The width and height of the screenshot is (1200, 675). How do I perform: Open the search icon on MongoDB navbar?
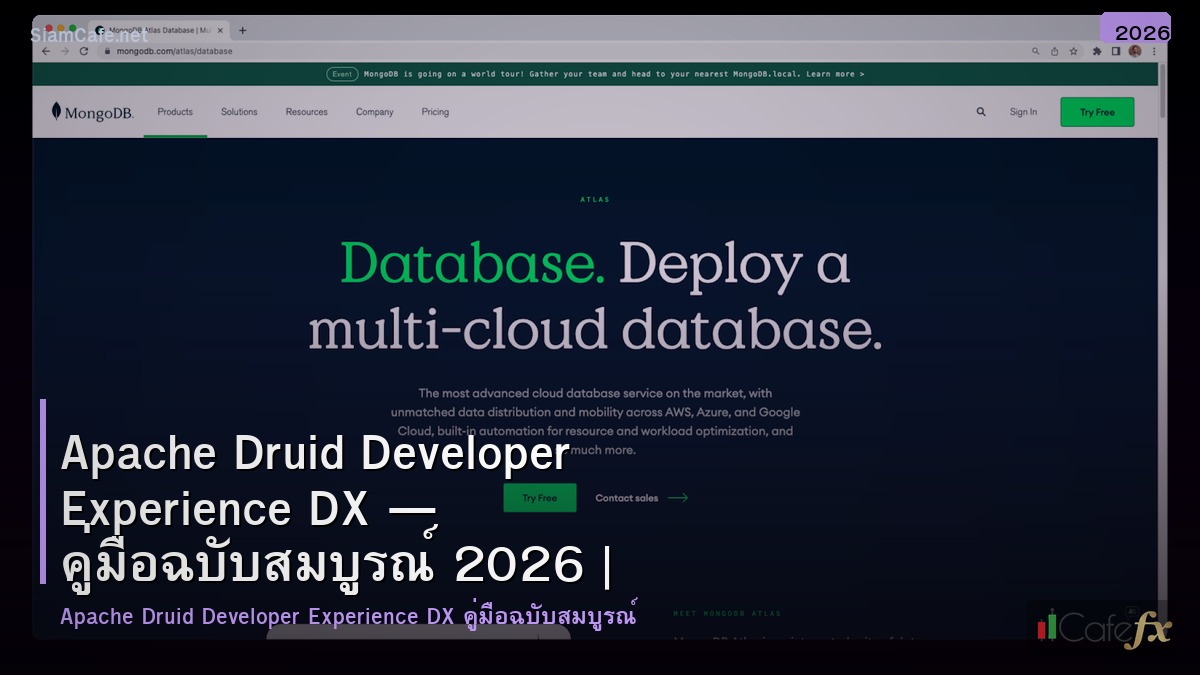[980, 112]
